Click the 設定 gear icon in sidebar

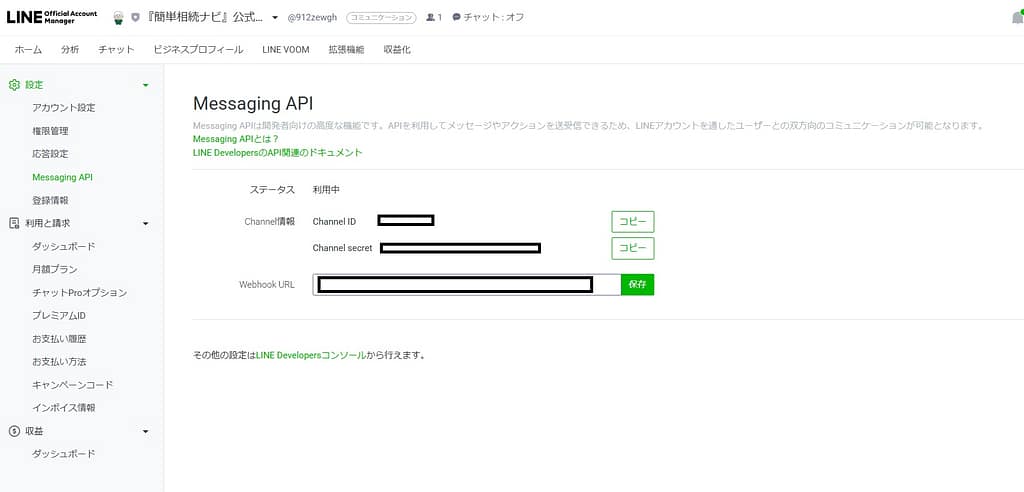(x=14, y=85)
